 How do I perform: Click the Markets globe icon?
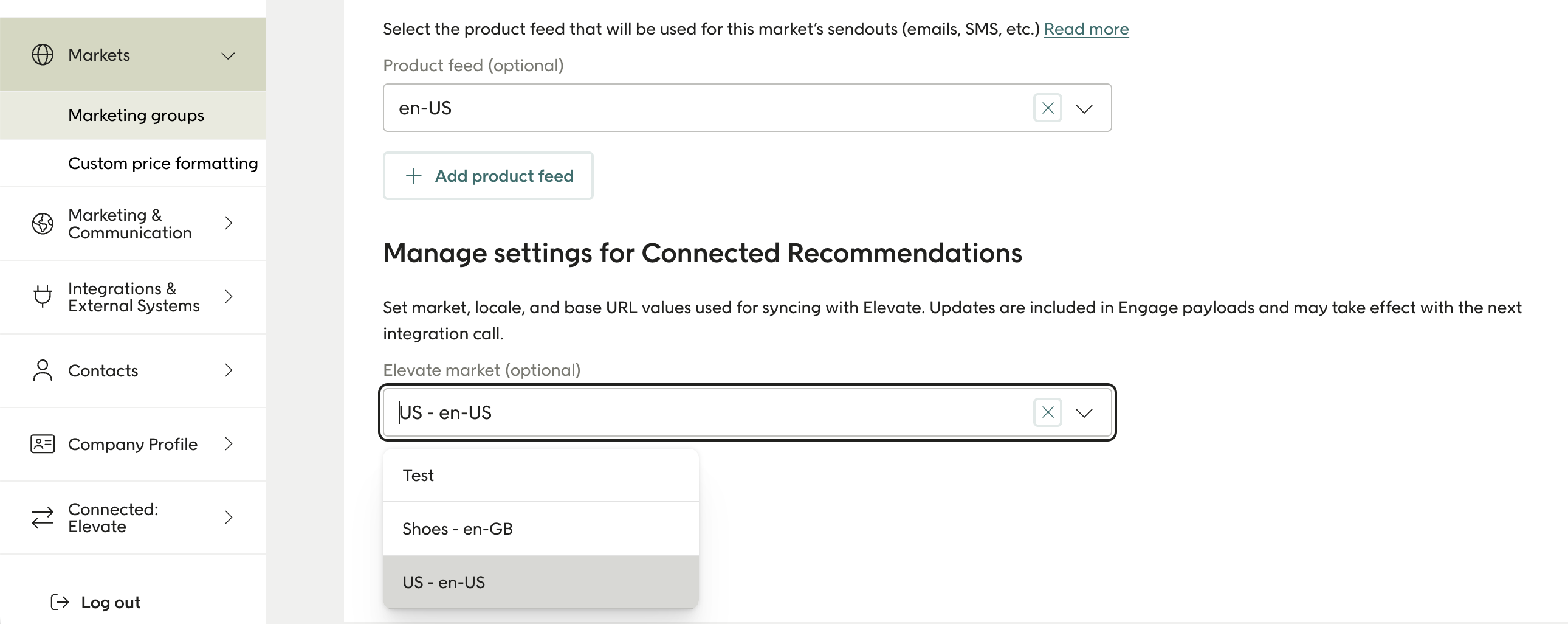coord(42,55)
